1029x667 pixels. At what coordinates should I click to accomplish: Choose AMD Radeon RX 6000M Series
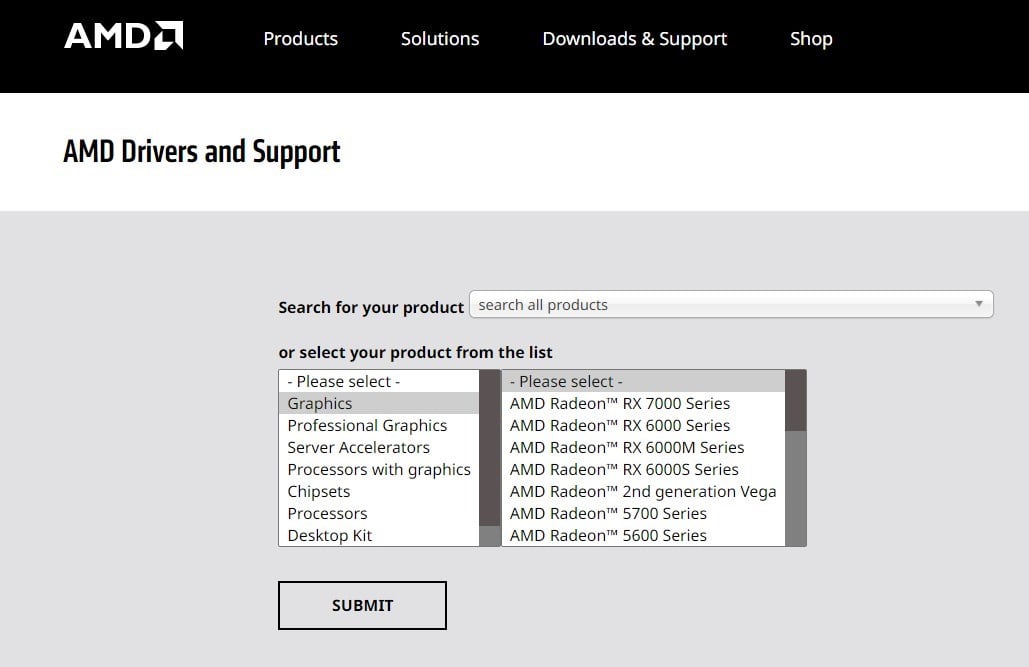(643, 447)
